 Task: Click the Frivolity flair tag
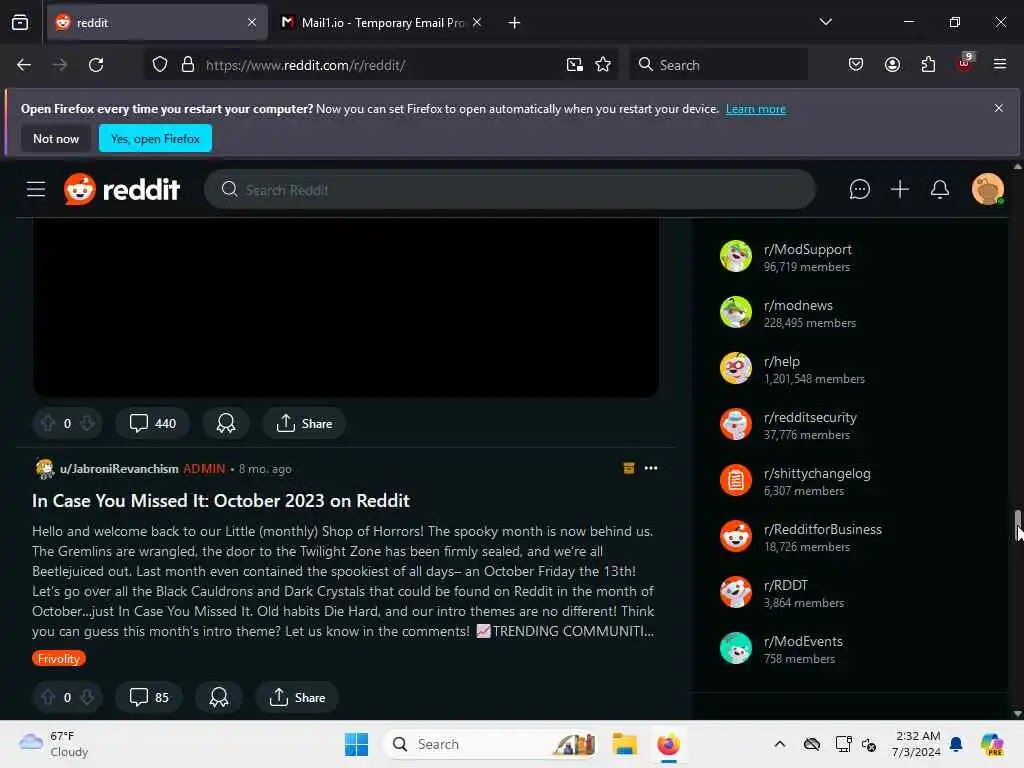pos(59,658)
